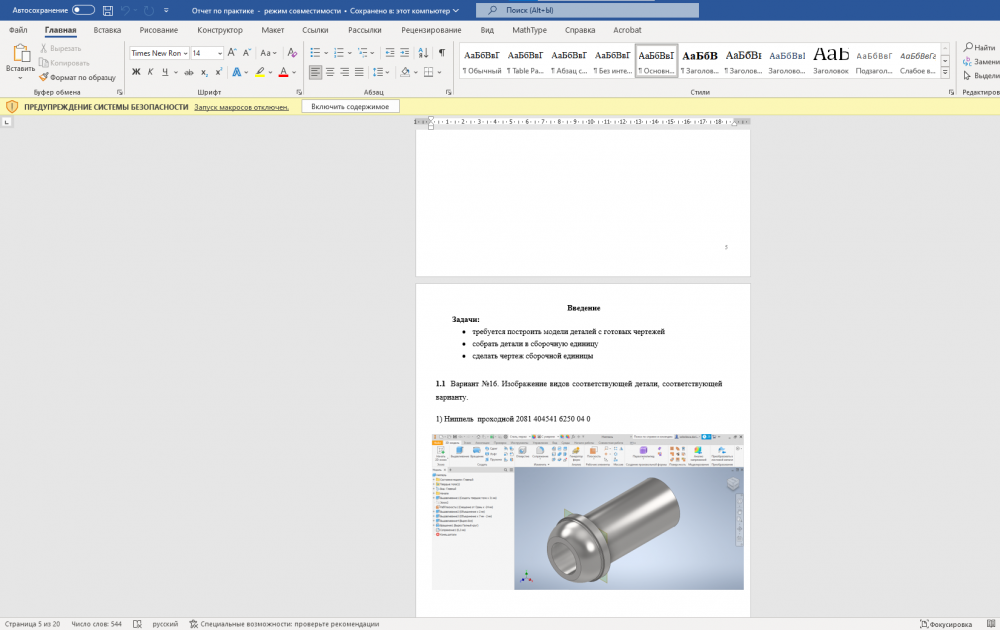Open the font size dropdown

click(x=219, y=53)
